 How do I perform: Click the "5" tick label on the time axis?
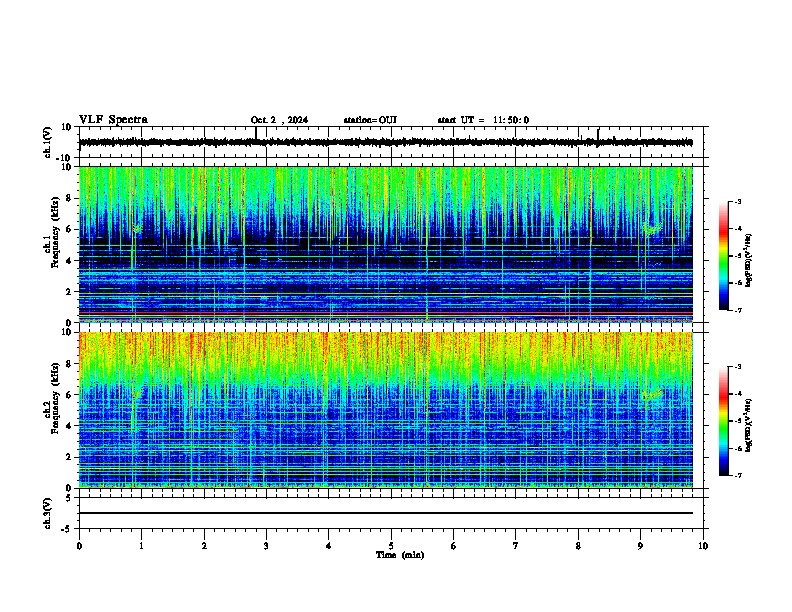pos(391,546)
